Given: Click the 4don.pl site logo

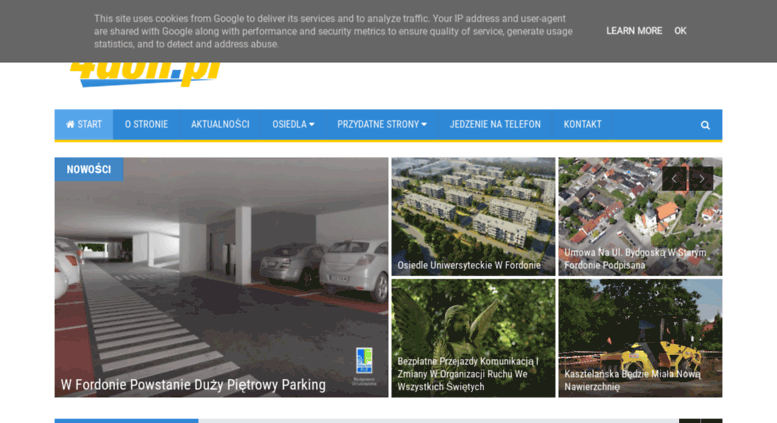Looking at the screenshot, I should 146,74.
